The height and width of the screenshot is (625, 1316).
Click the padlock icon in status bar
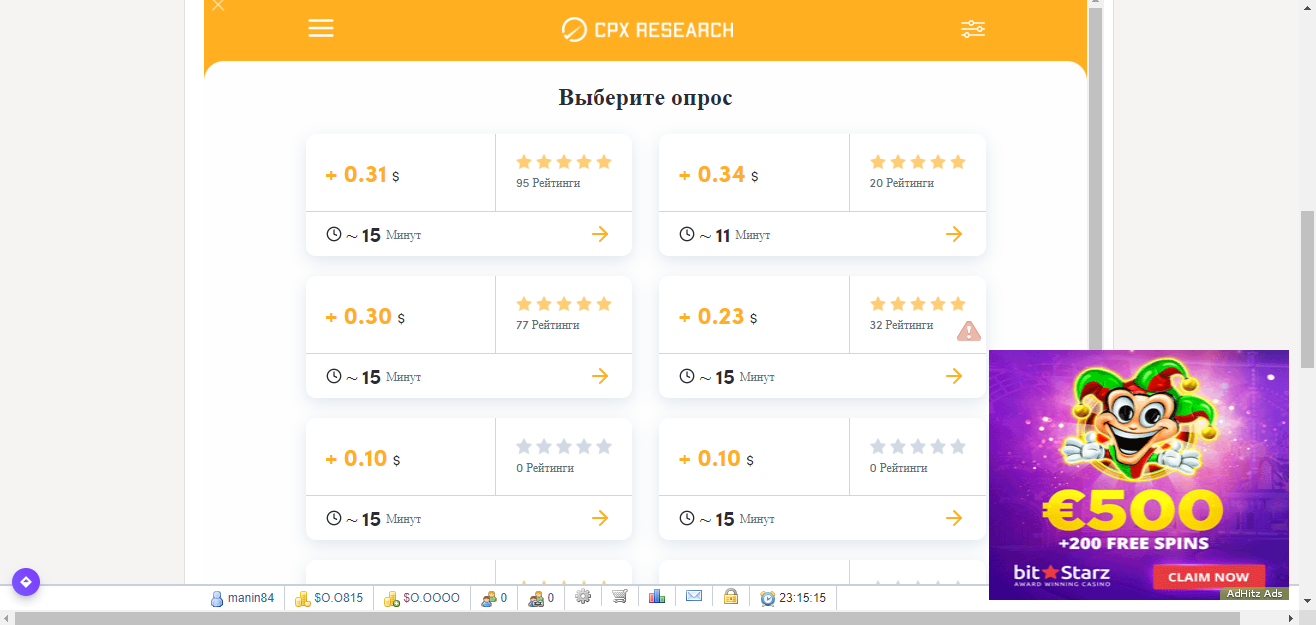coord(731,597)
